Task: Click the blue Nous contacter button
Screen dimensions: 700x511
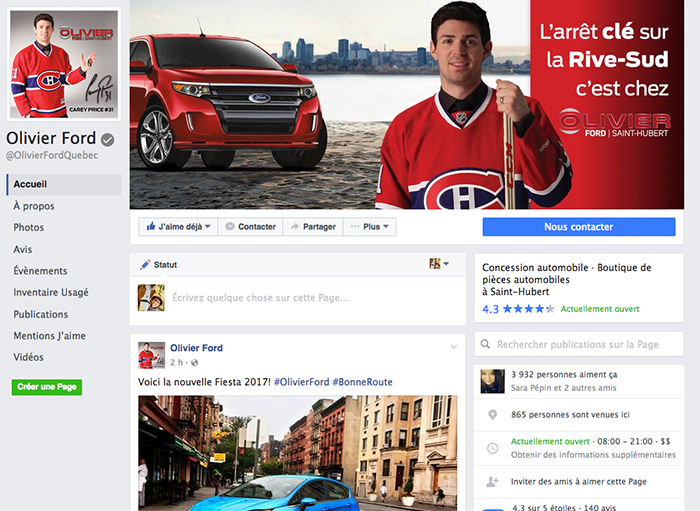Action: [x=579, y=227]
